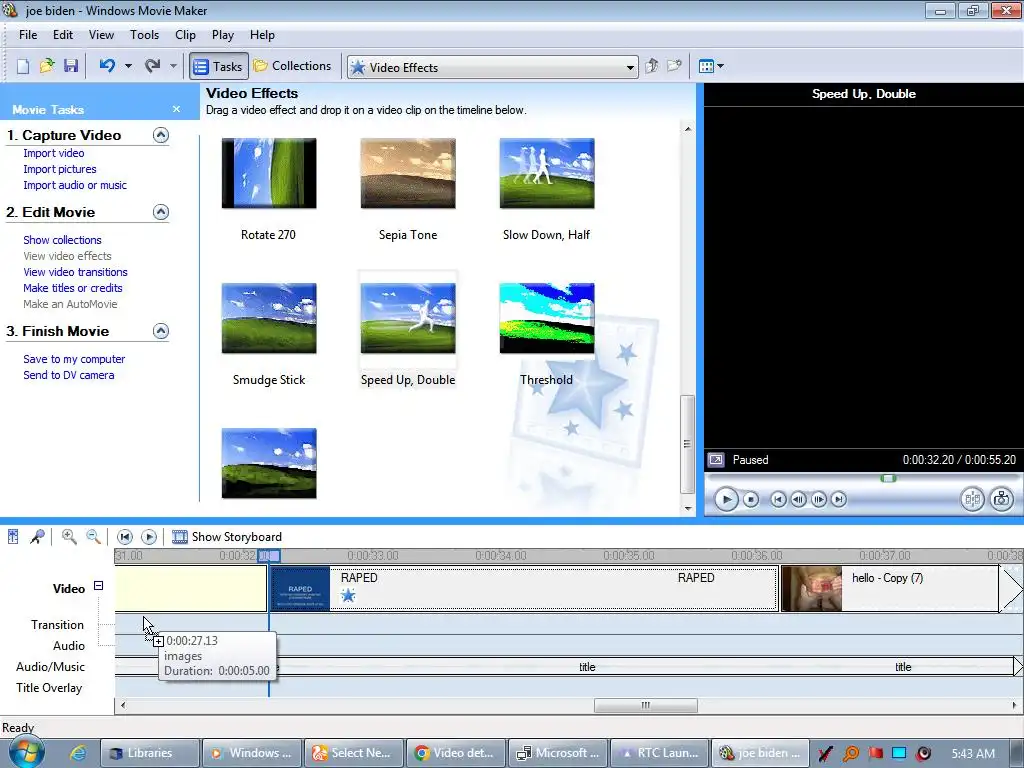1024x768 pixels.
Task: Close the Movie Tasks pane
Action: (x=176, y=109)
